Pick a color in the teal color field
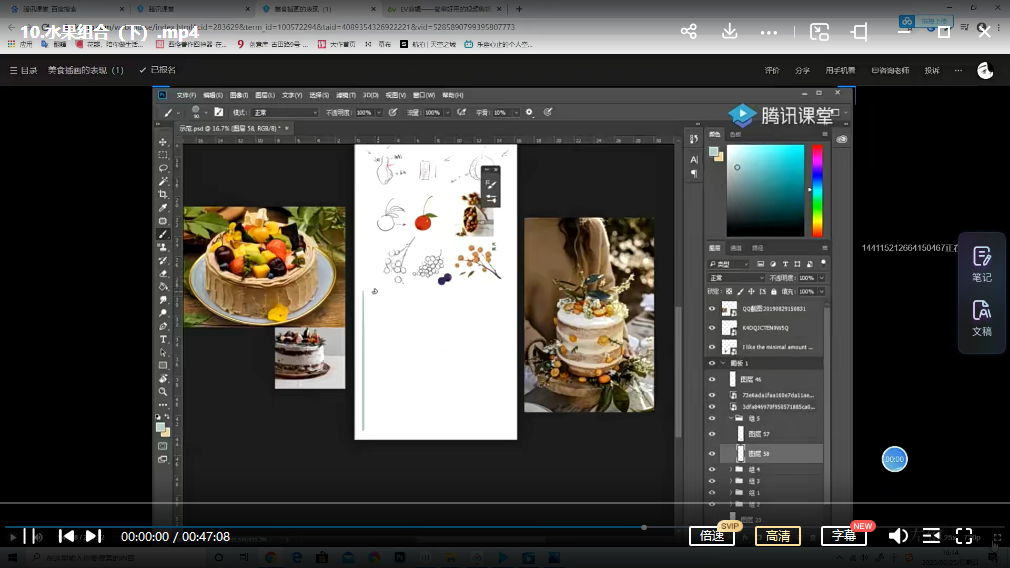 (765, 191)
